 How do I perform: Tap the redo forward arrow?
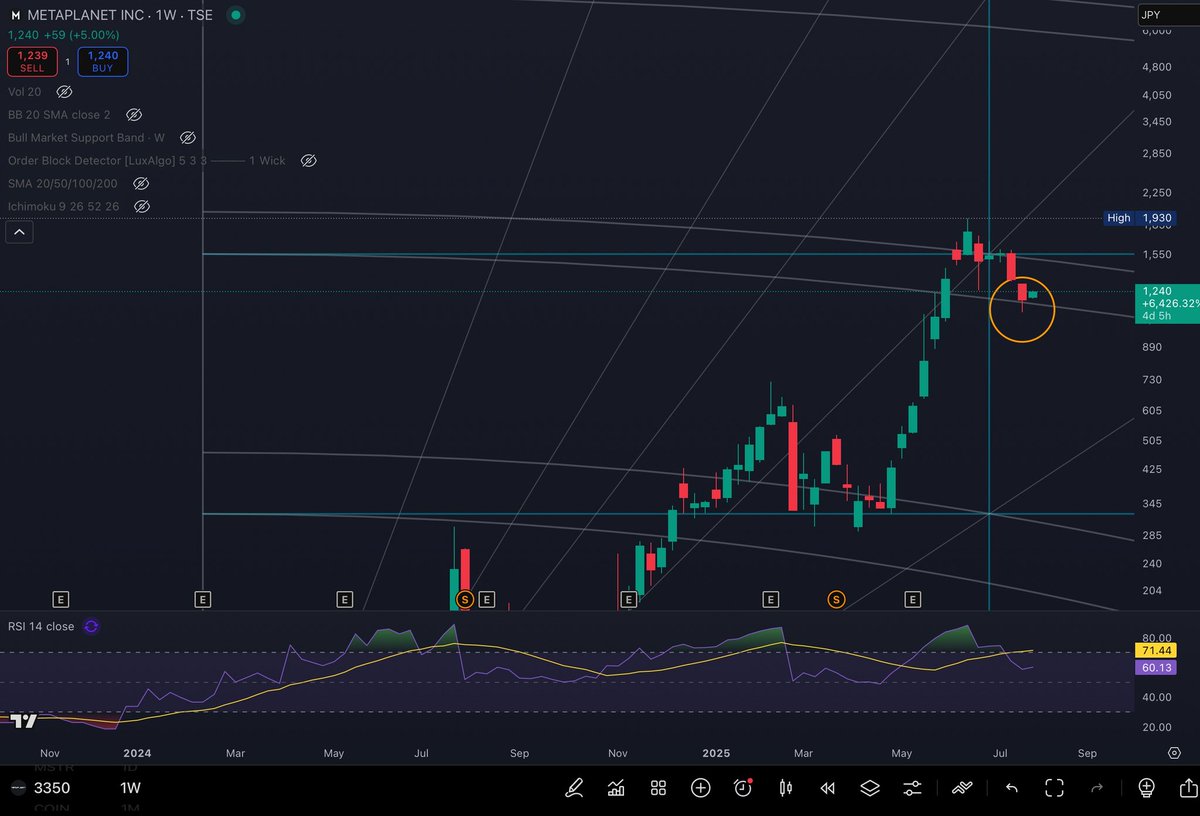(1097, 788)
